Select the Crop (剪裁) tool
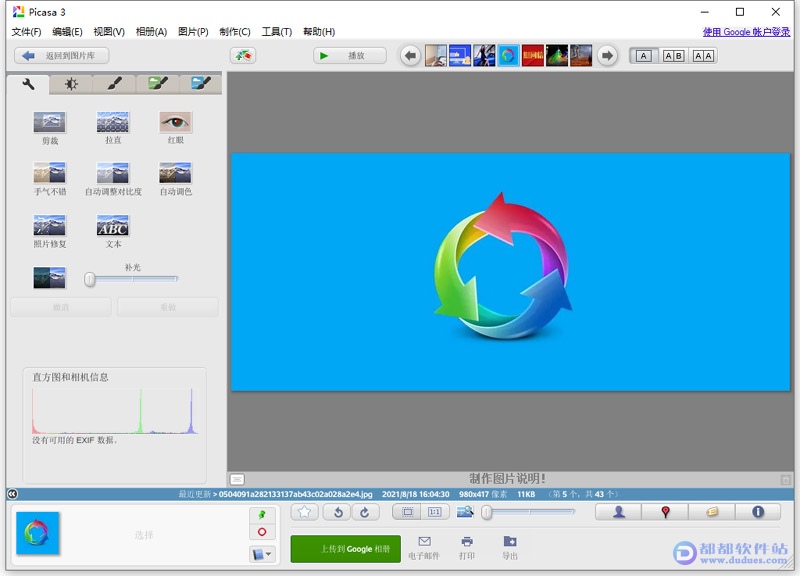 [x=49, y=122]
